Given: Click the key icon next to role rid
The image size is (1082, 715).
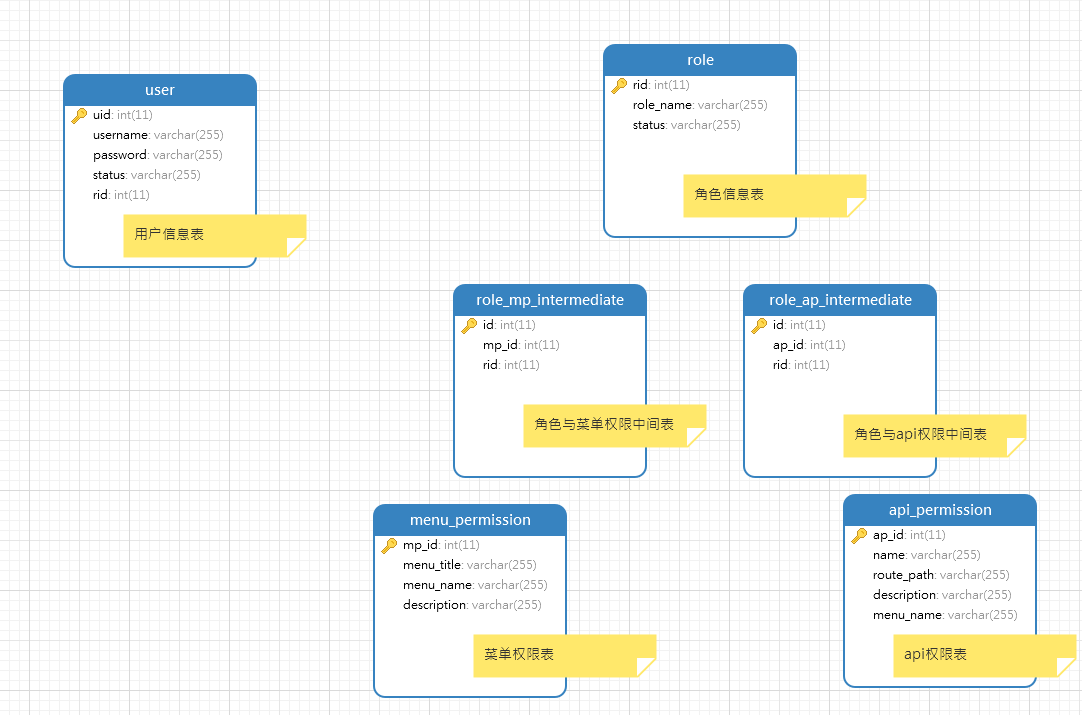Looking at the screenshot, I should [x=619, y=85].
